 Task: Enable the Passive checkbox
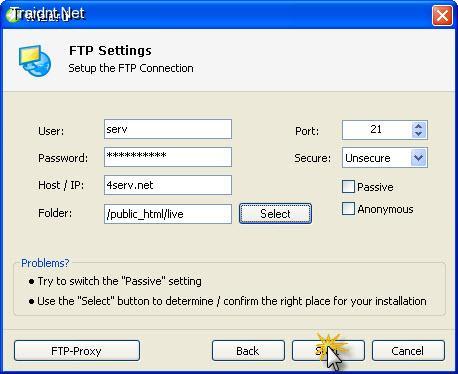348,187
